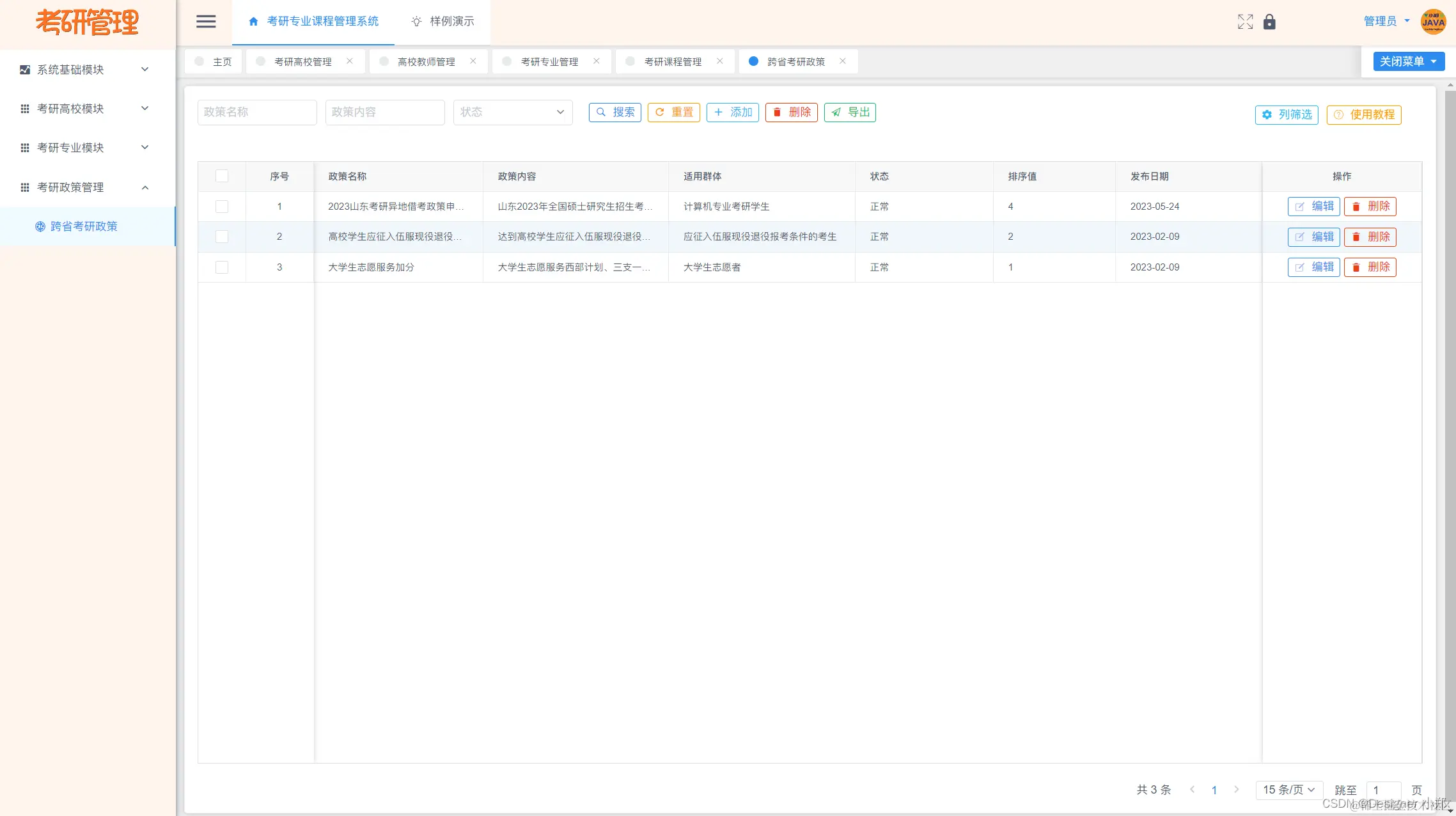Image resolution: width=1456 pixels, height=816 pixels.
Task: Switch to the 高校教师管理 tab
Action: (x=426, y=62)
